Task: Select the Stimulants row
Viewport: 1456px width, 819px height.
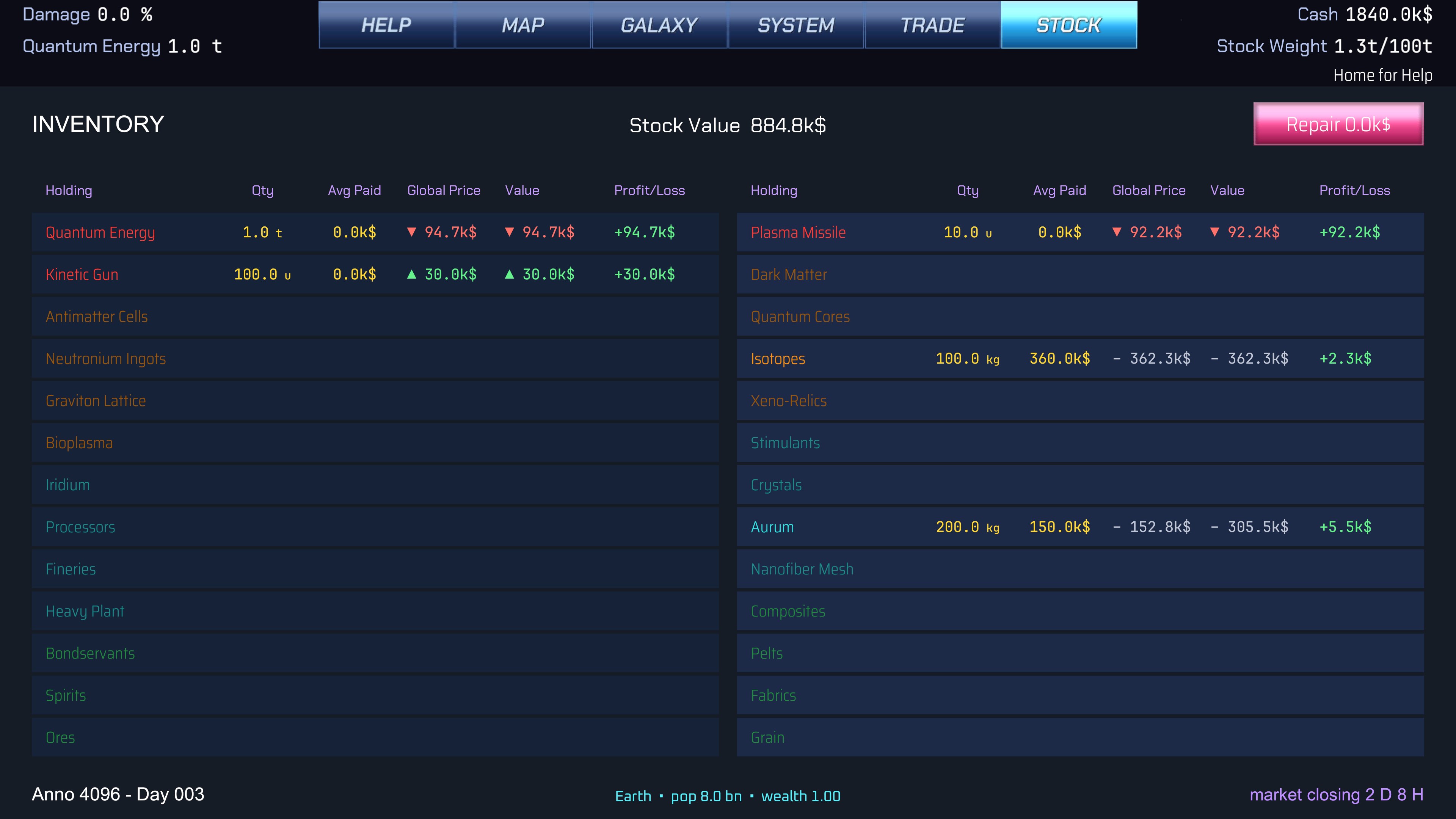Action: point(1080,442)
